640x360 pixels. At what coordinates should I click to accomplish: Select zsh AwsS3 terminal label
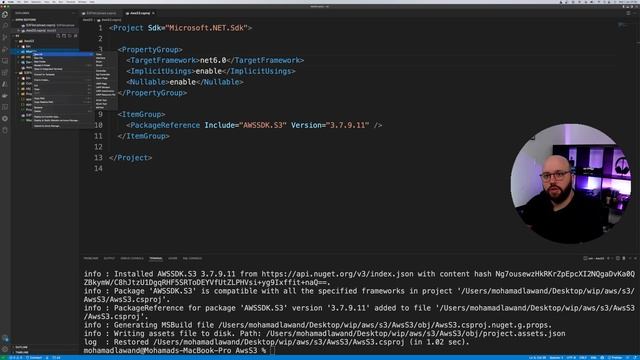tap(594, 258)
